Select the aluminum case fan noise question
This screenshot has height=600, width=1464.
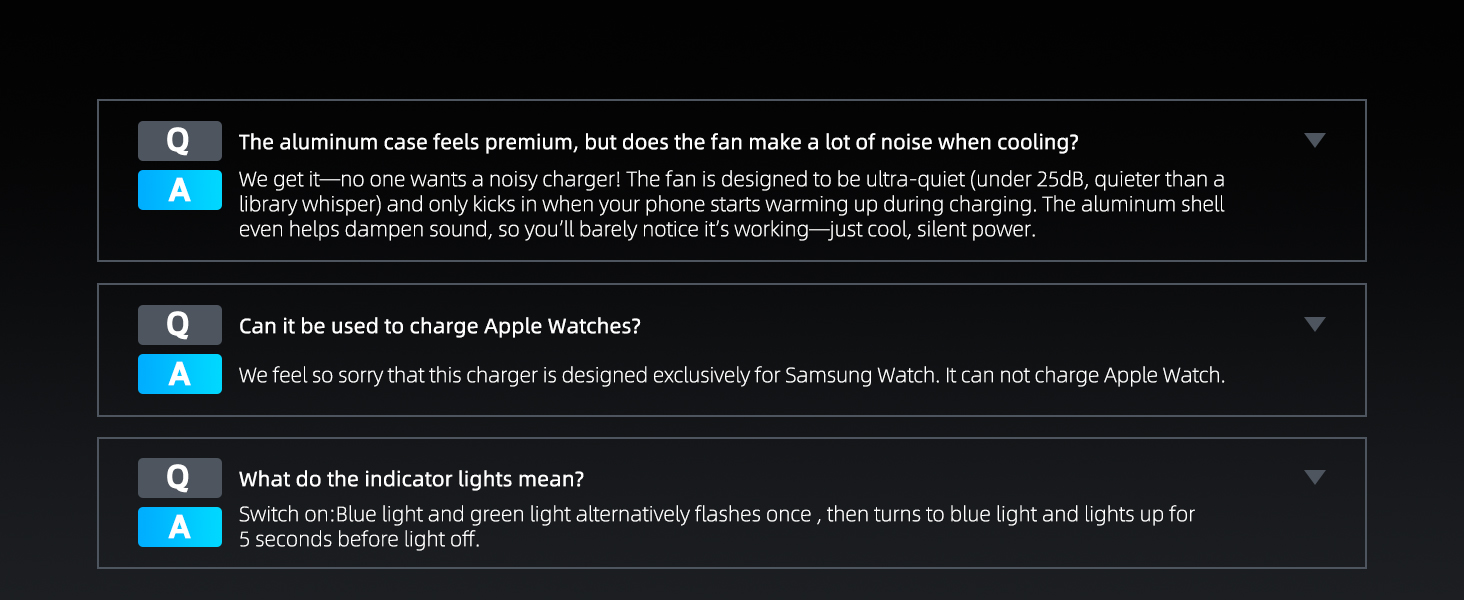click(x=658, y=142)
